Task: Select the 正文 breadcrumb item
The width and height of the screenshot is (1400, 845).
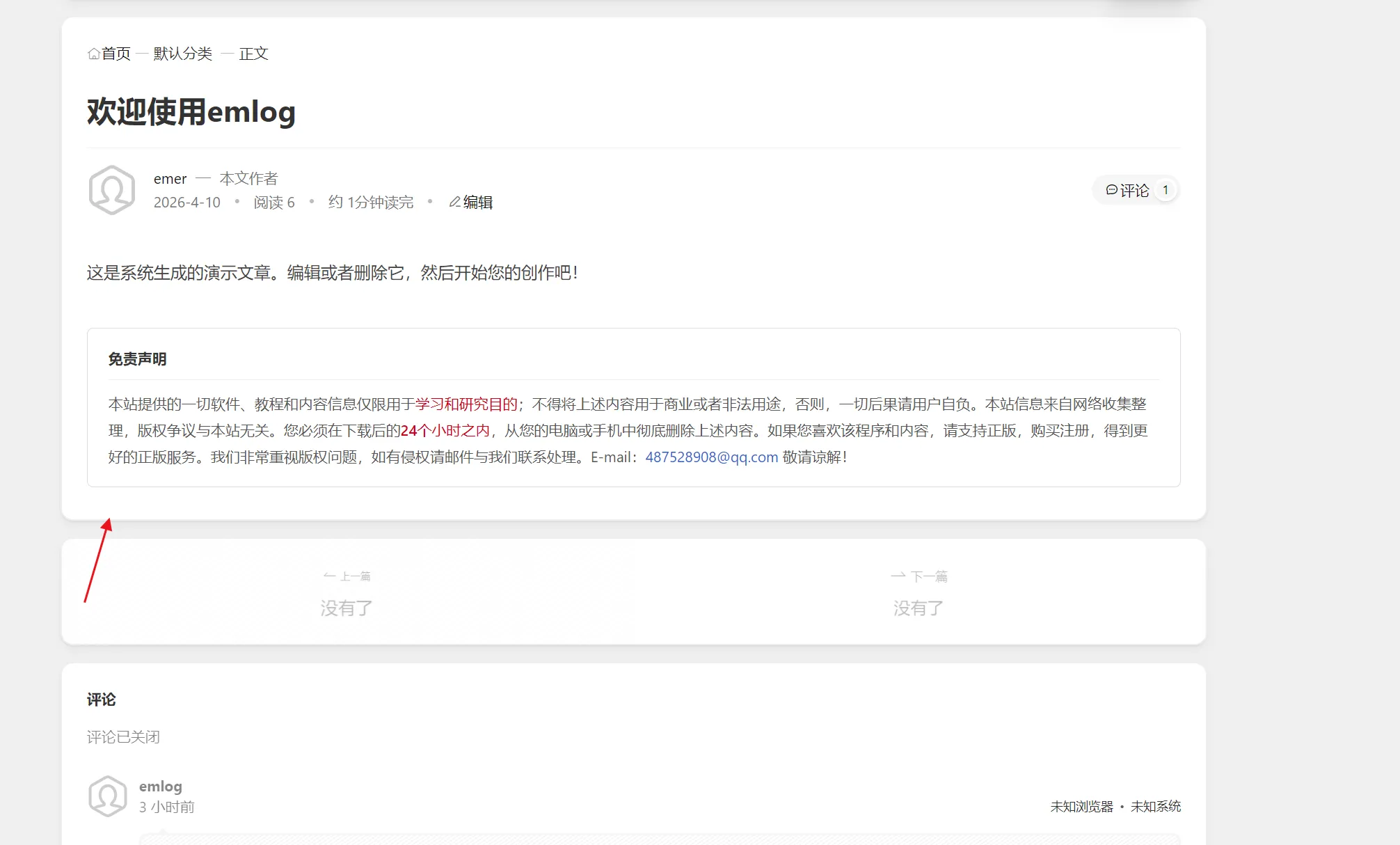Action: coord(254,54)
